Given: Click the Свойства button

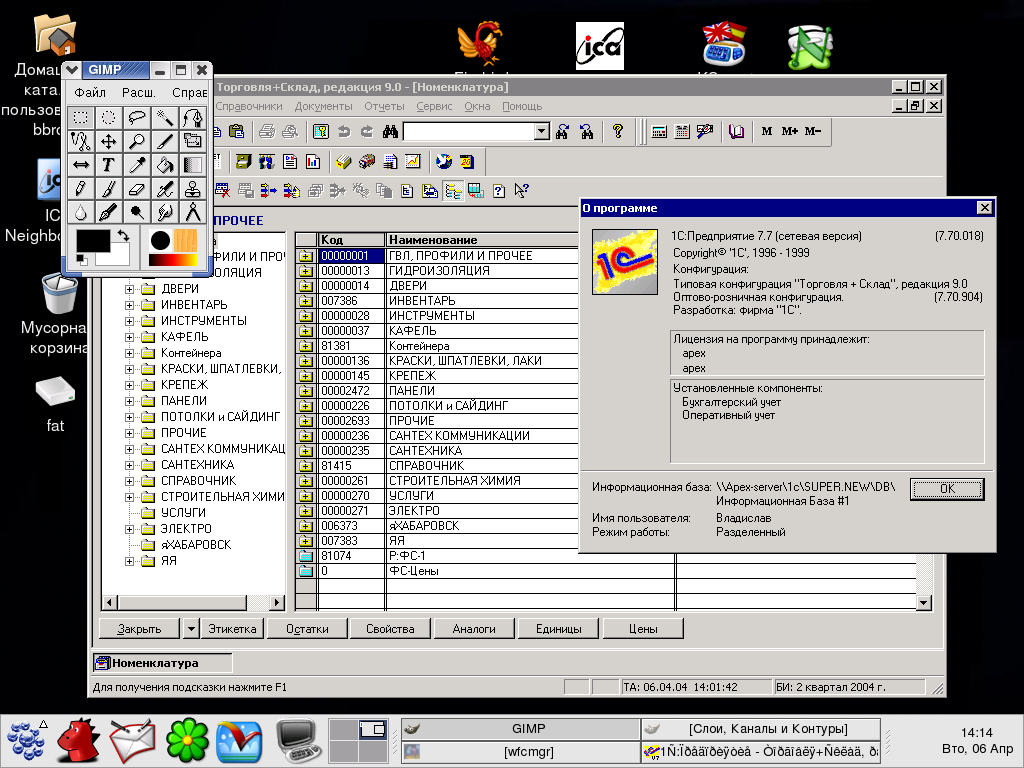Looking at the screenshot, I should click(x=390, y=629).
